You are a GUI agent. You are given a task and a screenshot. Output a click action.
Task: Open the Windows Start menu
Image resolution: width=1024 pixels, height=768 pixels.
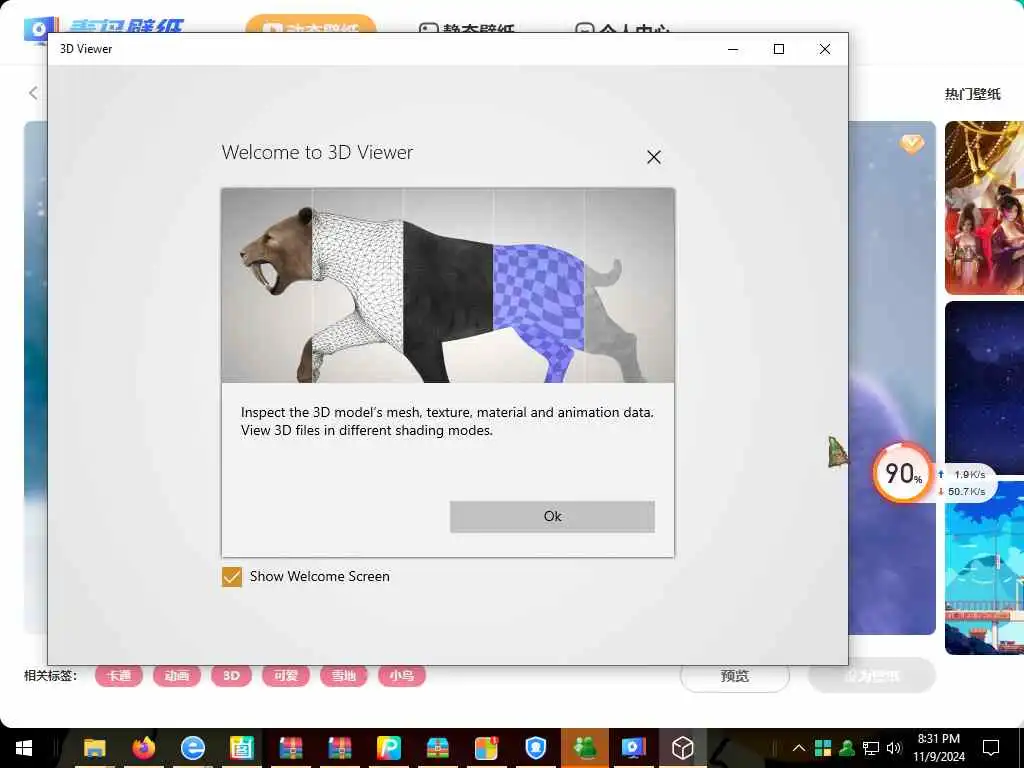click(x=24, y=748)
